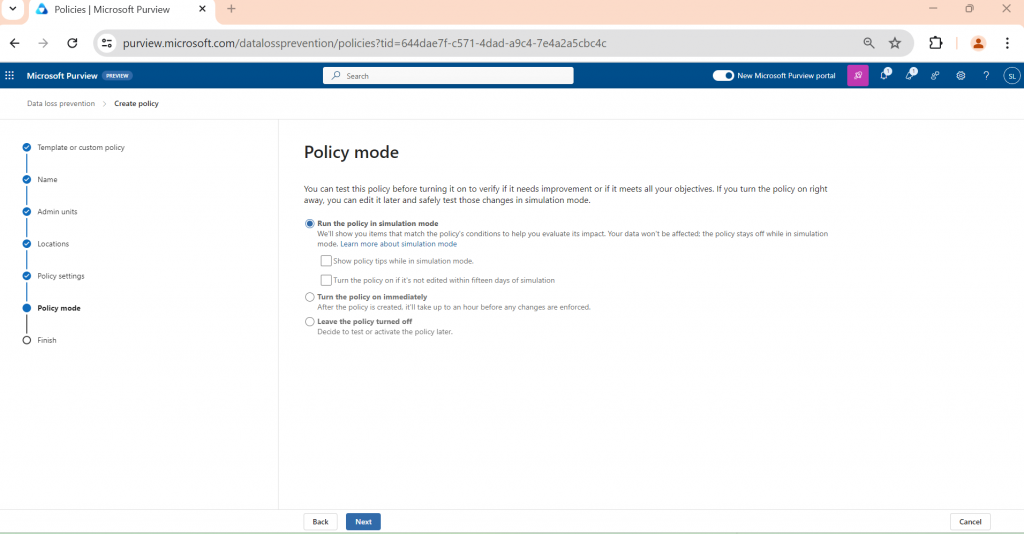Open the app launcher waffle icon
1024x534 pixels.
coord(10,75)
